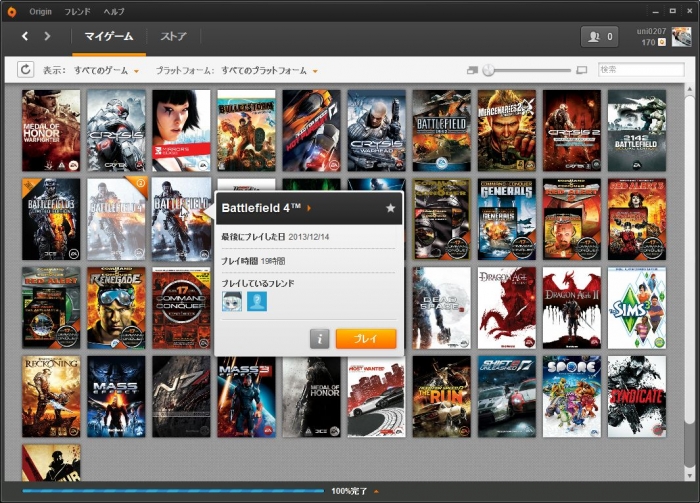Open the friends list counter button

pyautogui.click(x=599, y=37)
